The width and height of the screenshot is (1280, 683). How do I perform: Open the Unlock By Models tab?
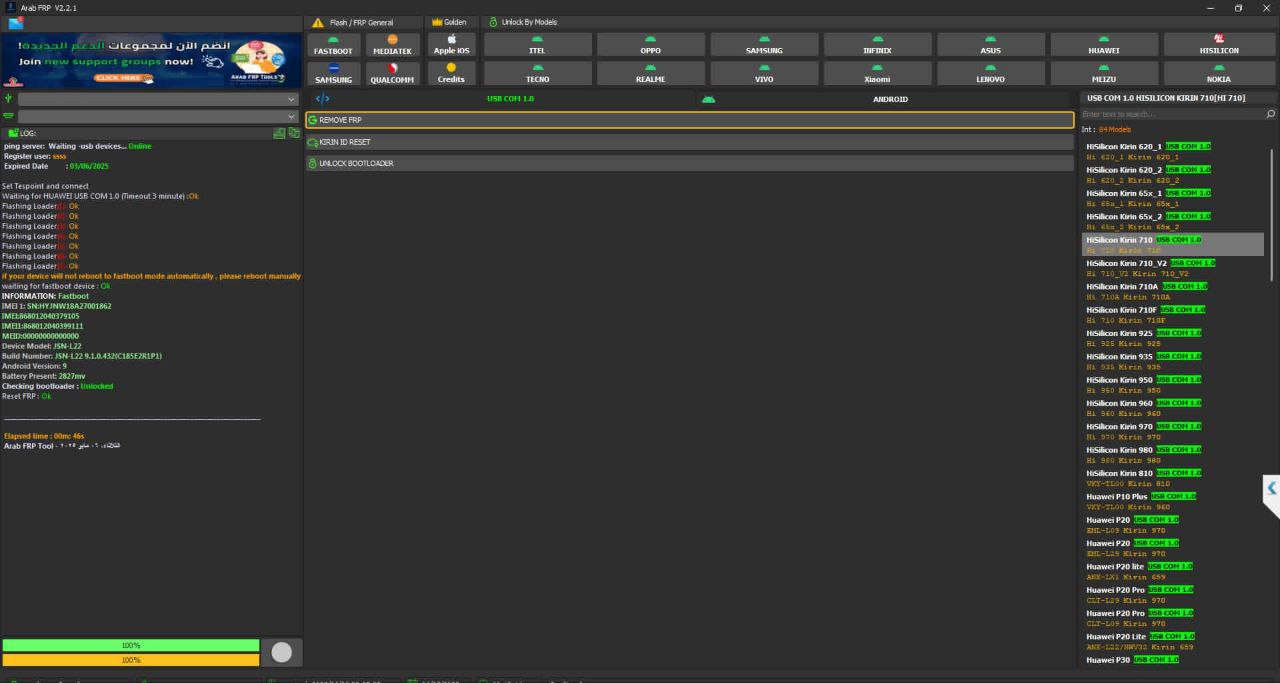[x=523, y=22]
